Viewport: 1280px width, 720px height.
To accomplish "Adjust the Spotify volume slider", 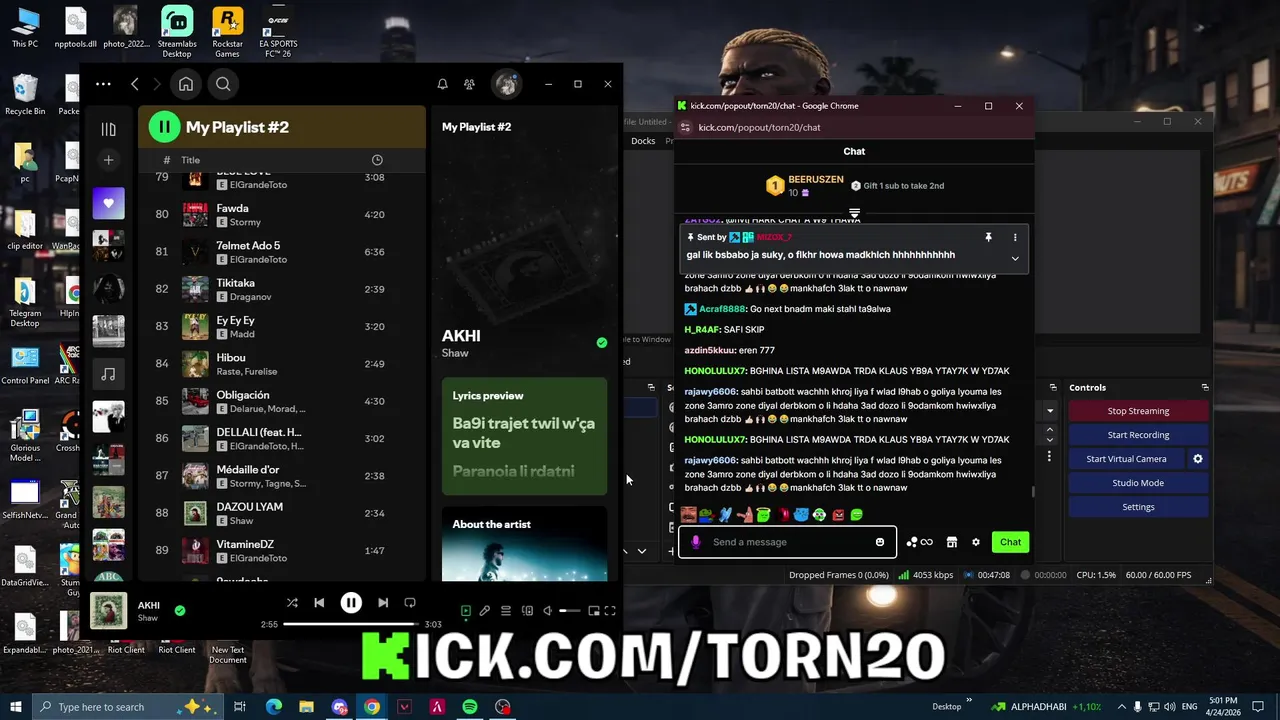I will [569, 611].
